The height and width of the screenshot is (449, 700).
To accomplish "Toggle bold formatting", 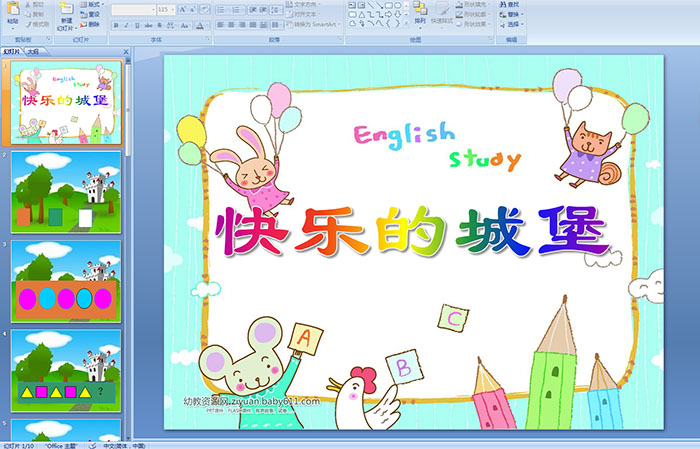I will pyautogui.click(x=116, y=25).
